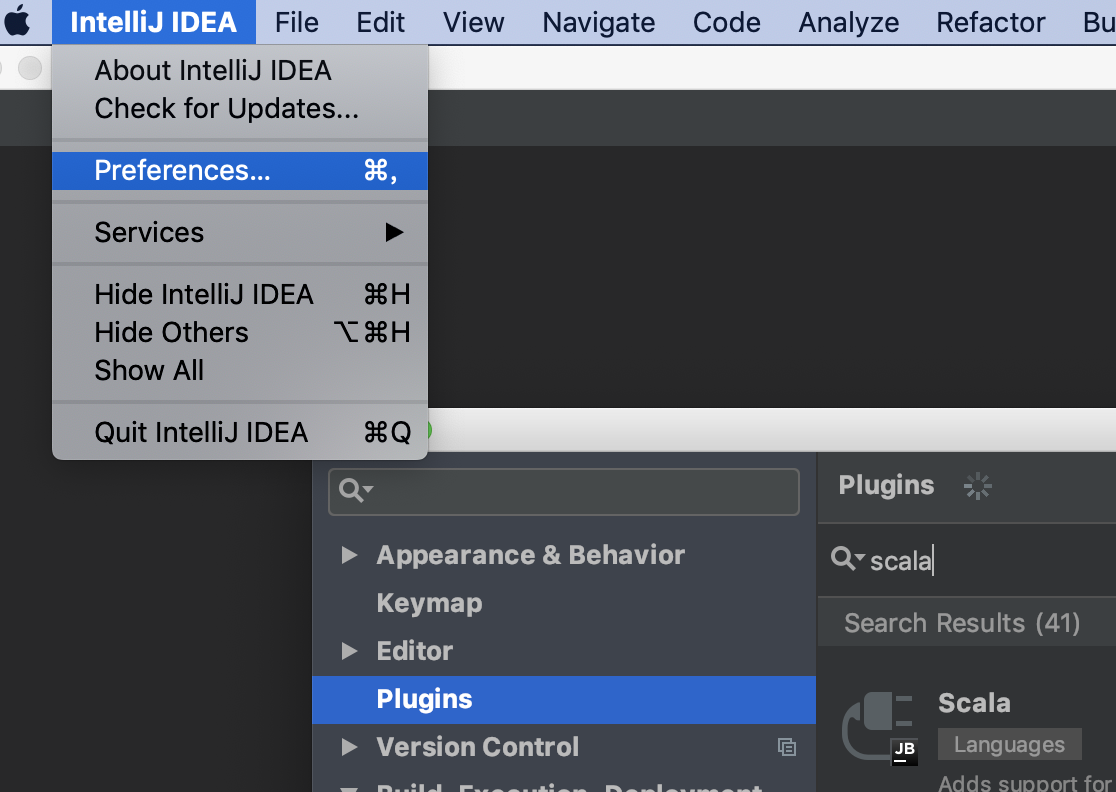Choose Check for Updates
This screenshot has width=1116, height=792.
226,108
